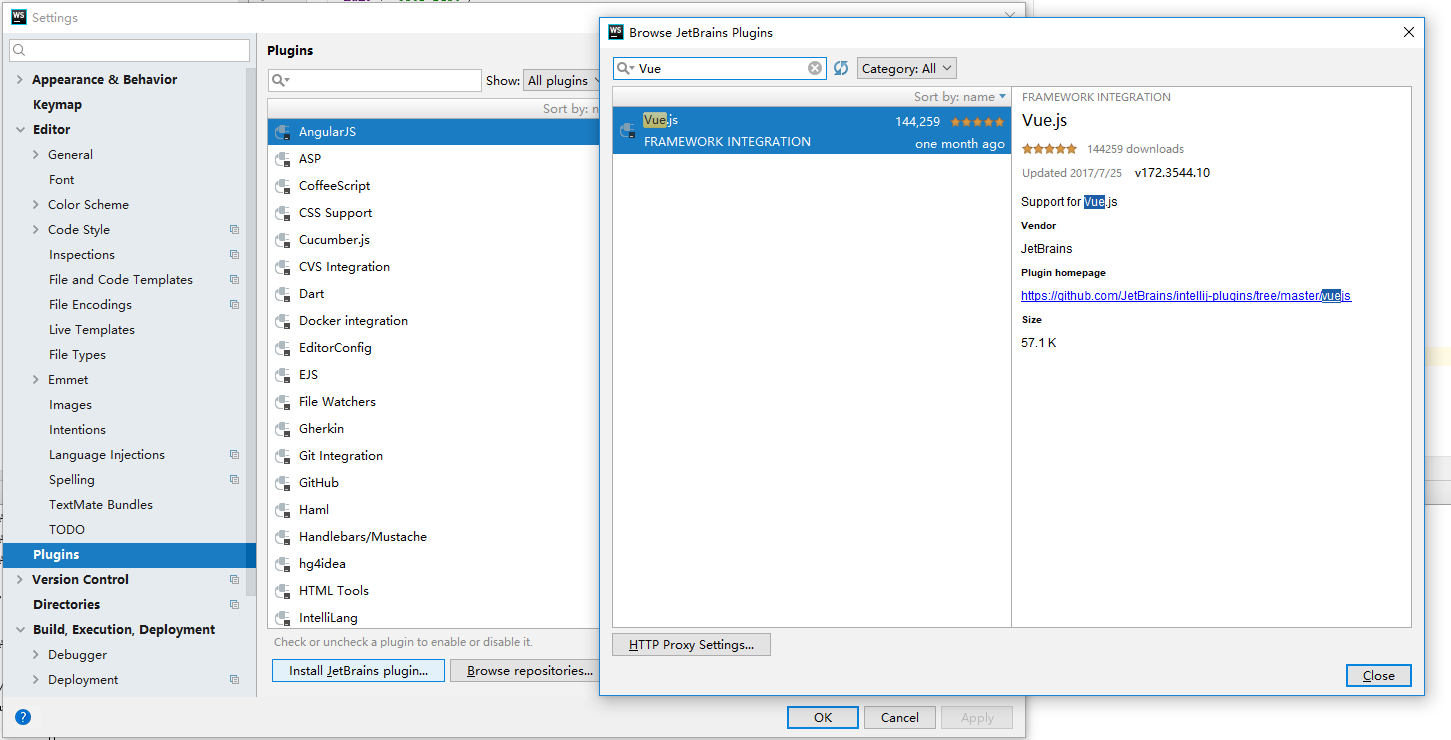
Task: Select the CSS Support plugin icon
Action: click(283, 213)
